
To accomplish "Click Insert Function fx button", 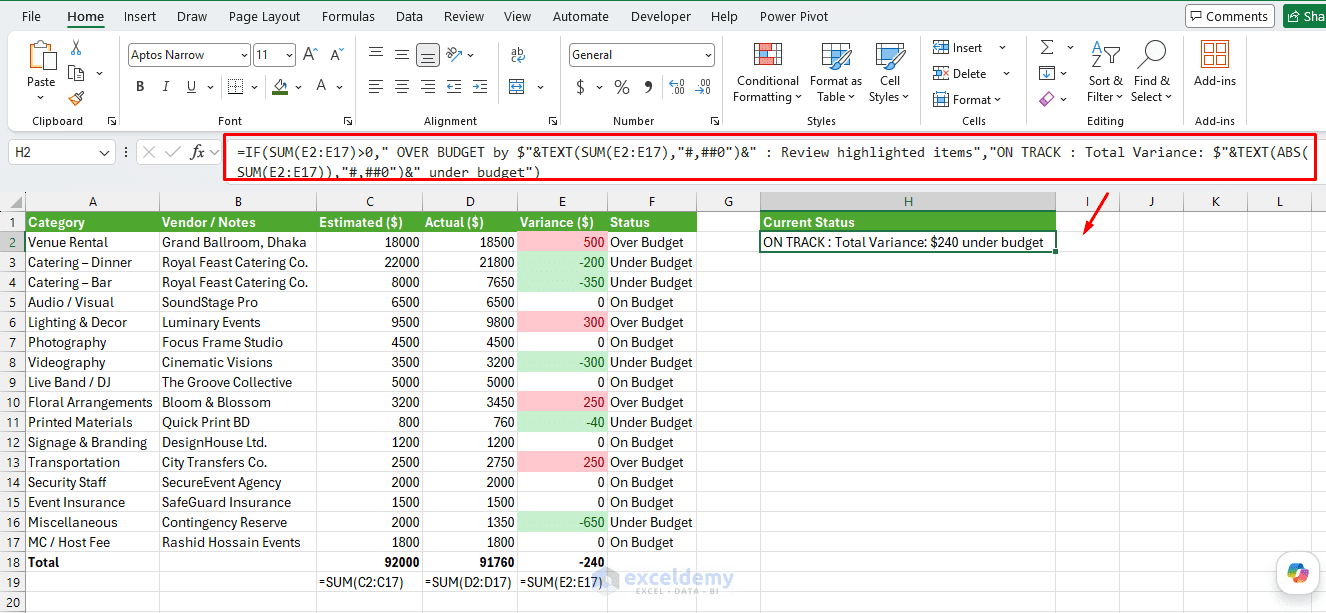I will pyautogui.click(x=198, y=153).
